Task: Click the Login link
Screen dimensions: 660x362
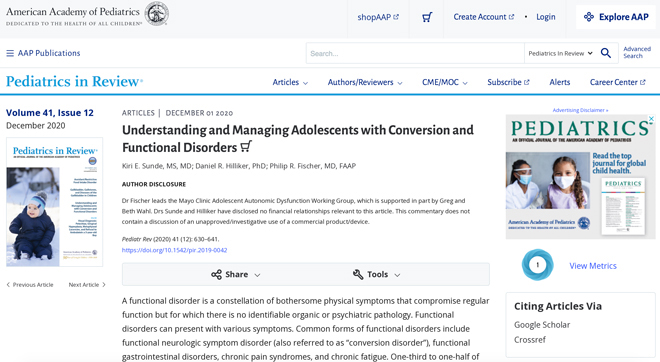Action: click(x=546, y=17)
